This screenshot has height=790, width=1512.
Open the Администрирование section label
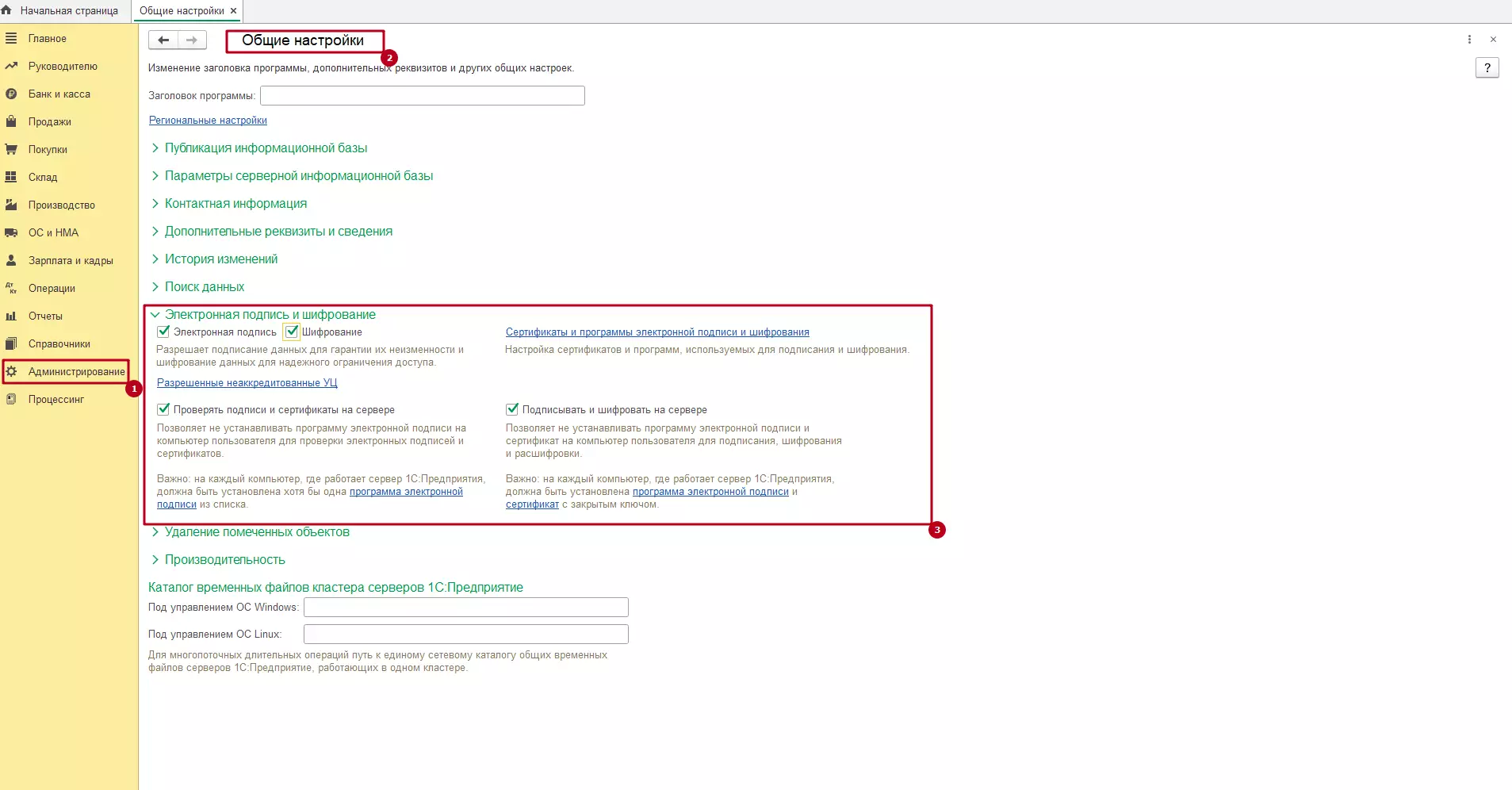(77, 371)
